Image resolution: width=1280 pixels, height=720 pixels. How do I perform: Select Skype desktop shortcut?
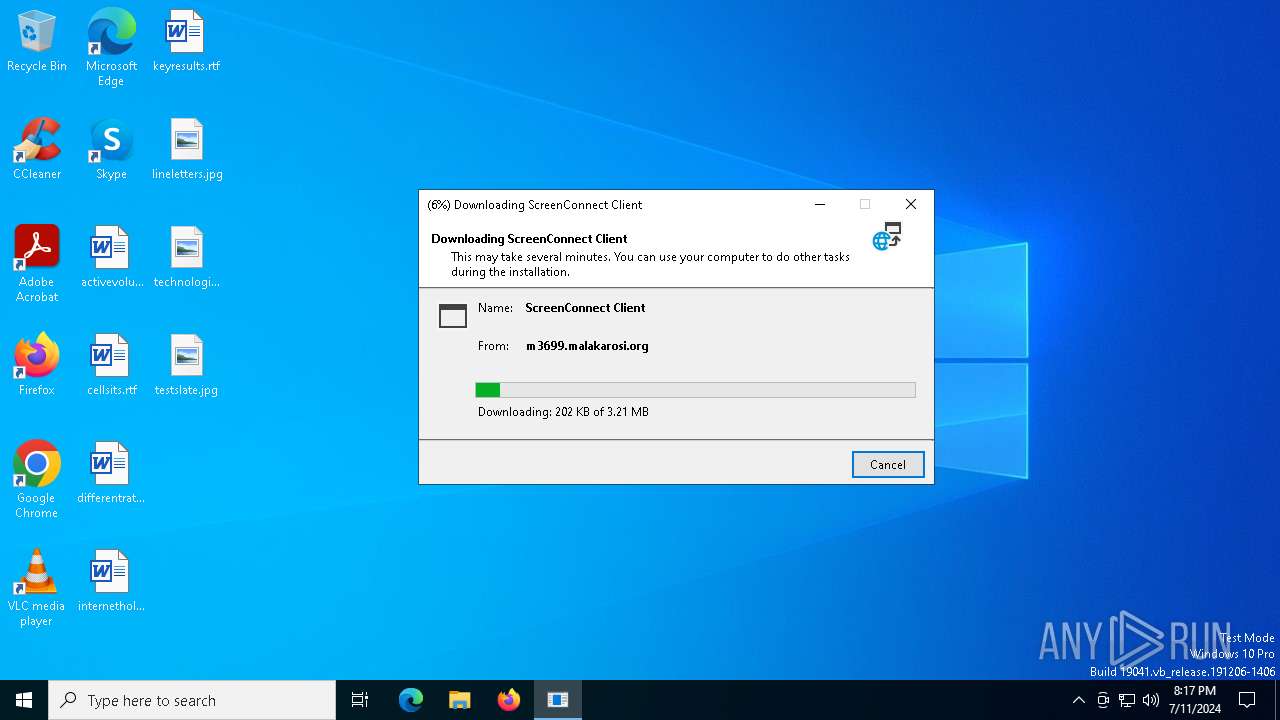tap(111, 150)
